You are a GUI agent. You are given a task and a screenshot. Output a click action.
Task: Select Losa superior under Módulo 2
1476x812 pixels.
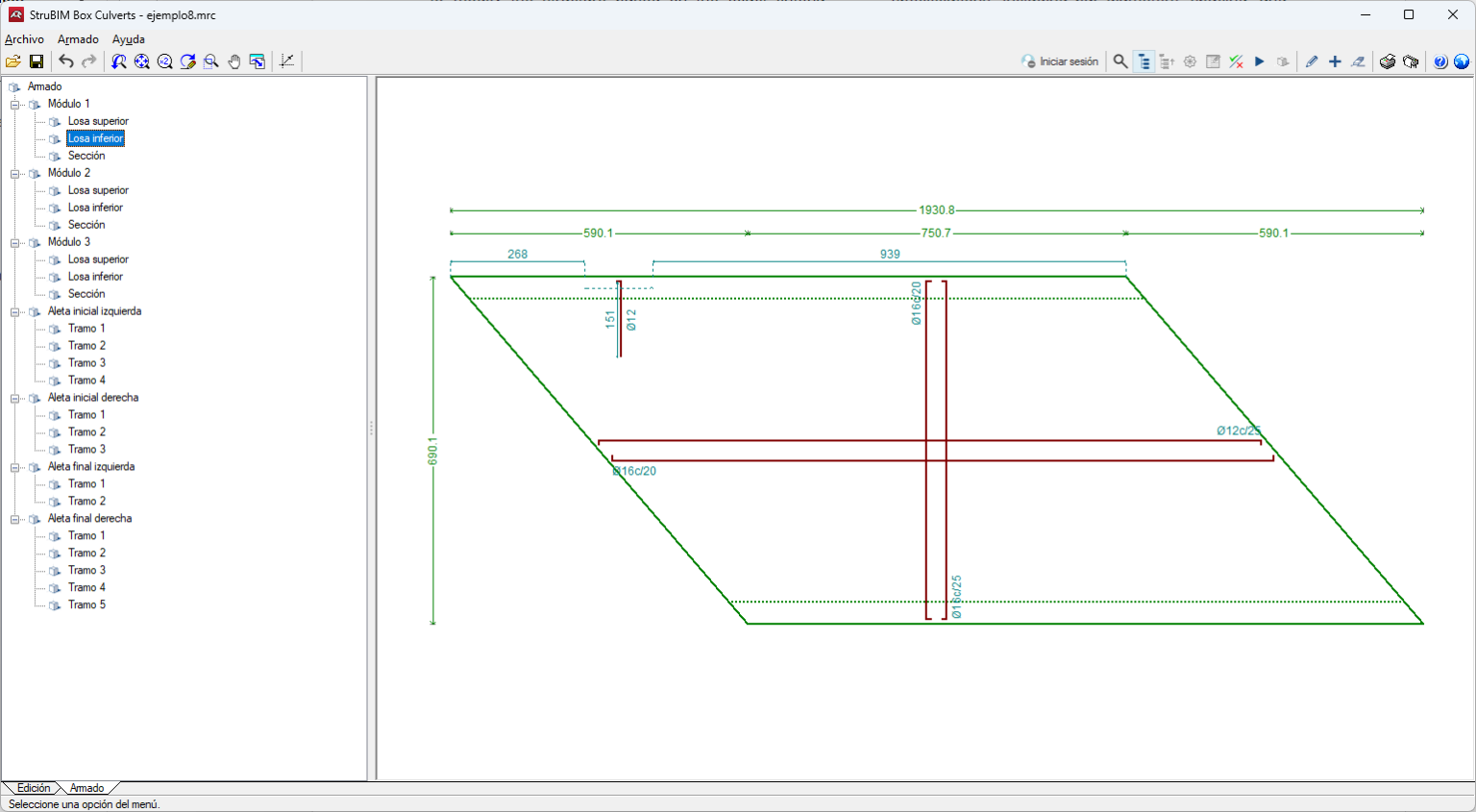[x=100, y=189]
